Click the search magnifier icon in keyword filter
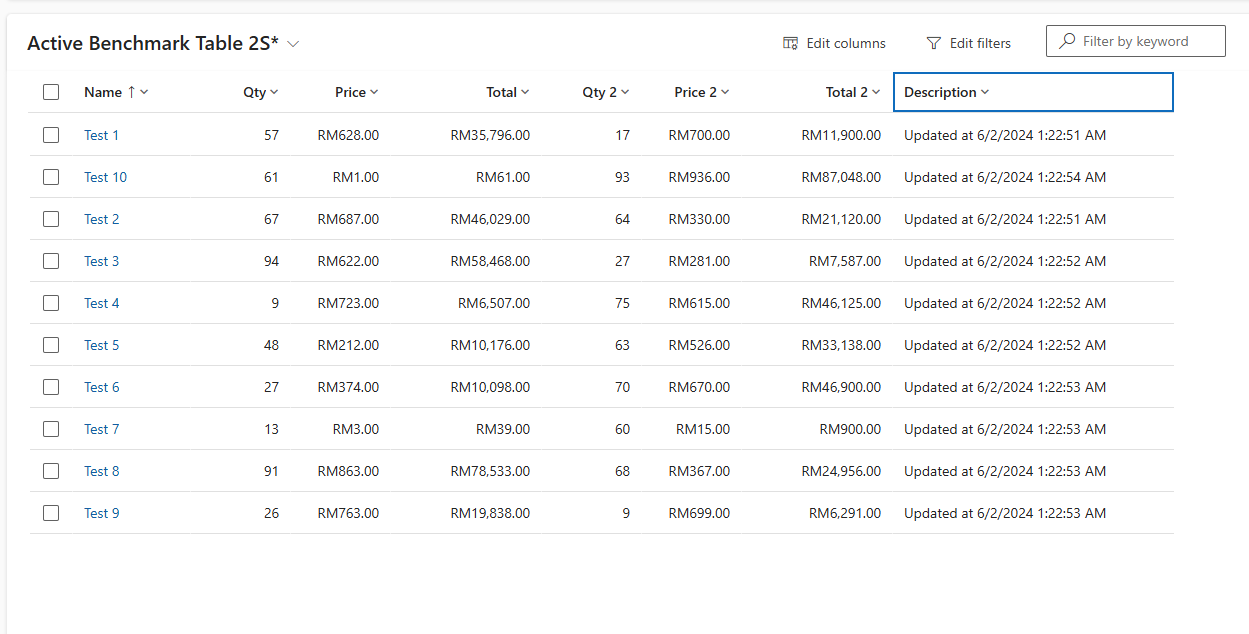Image resolution: width=1249 pixels, height=634 pixels. (1067, 41)
